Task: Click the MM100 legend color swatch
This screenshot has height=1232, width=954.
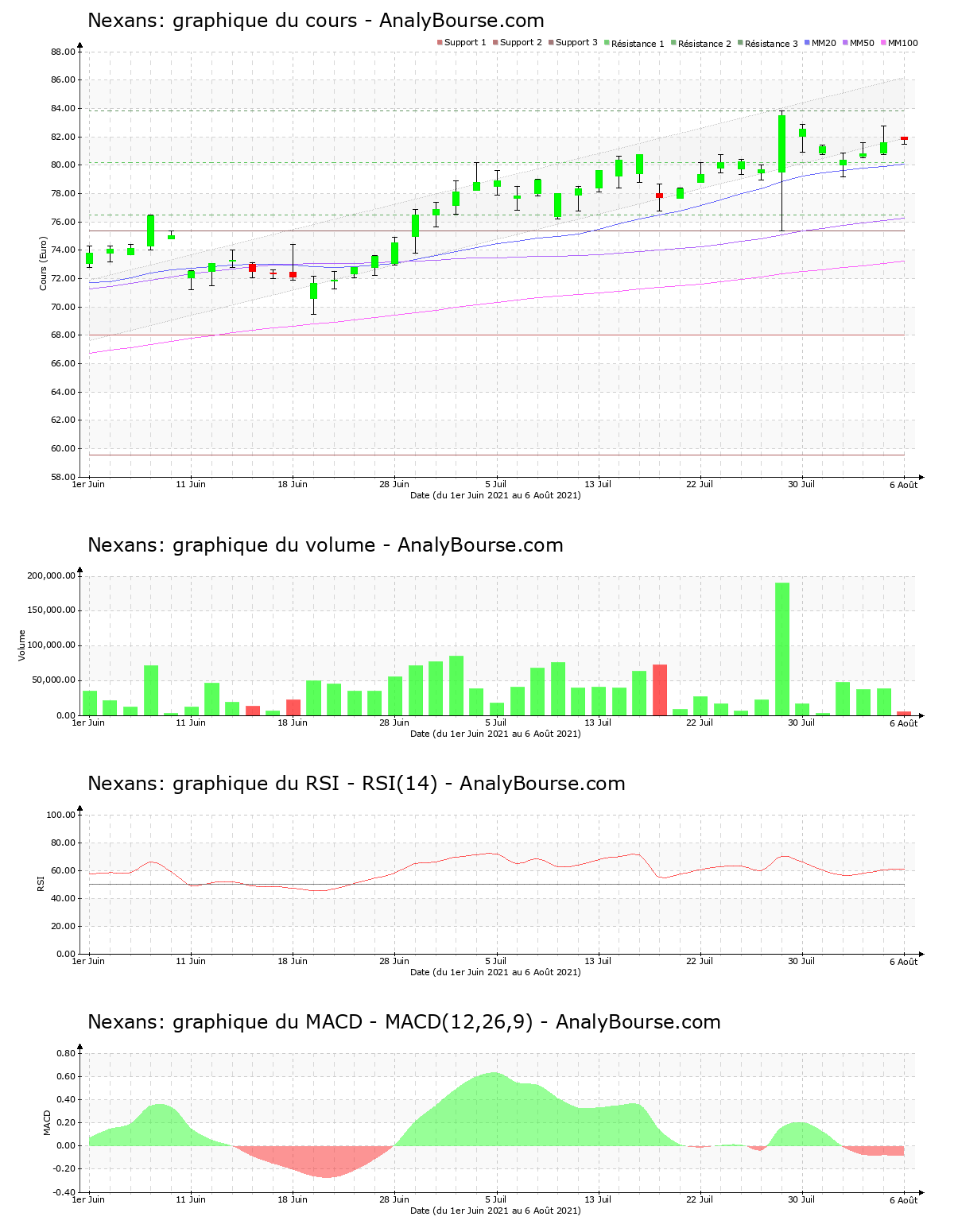Action: point(883,43)
